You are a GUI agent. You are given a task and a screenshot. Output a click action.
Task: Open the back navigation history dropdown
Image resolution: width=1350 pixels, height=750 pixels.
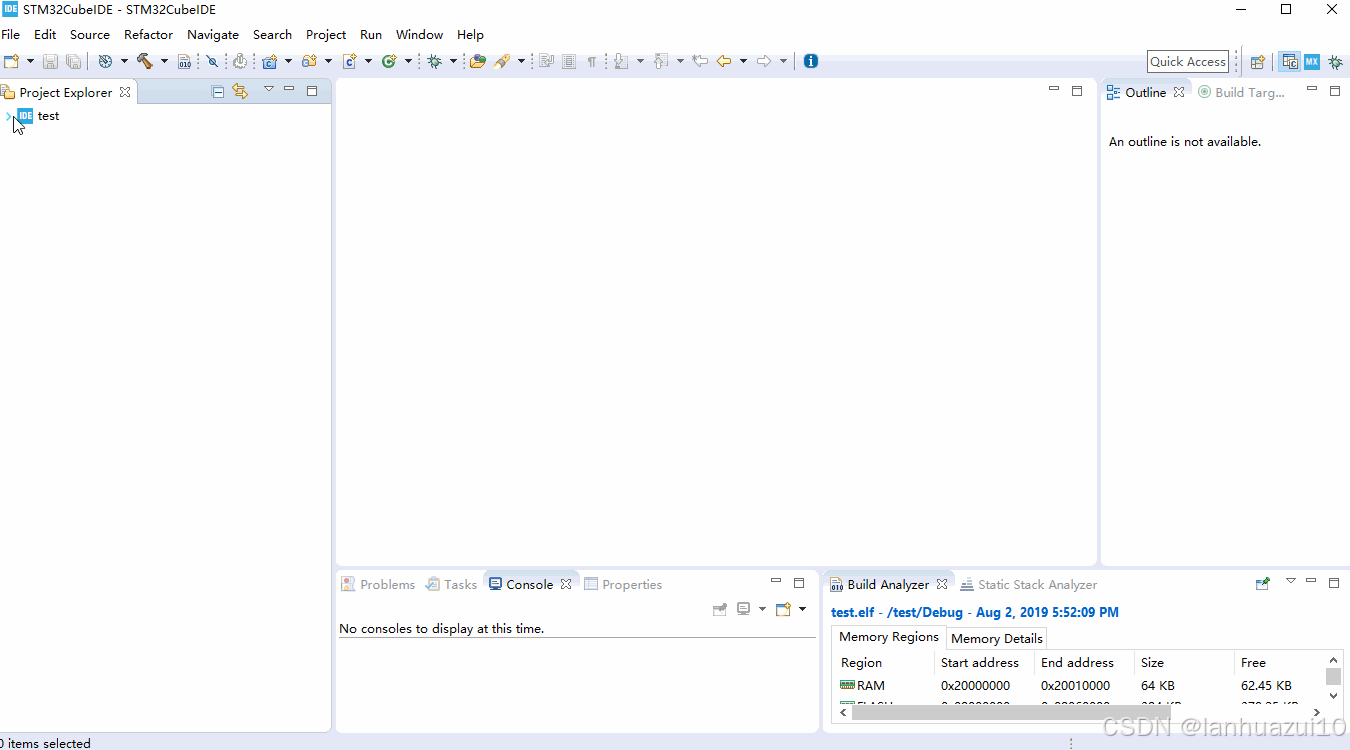(743, 61)
